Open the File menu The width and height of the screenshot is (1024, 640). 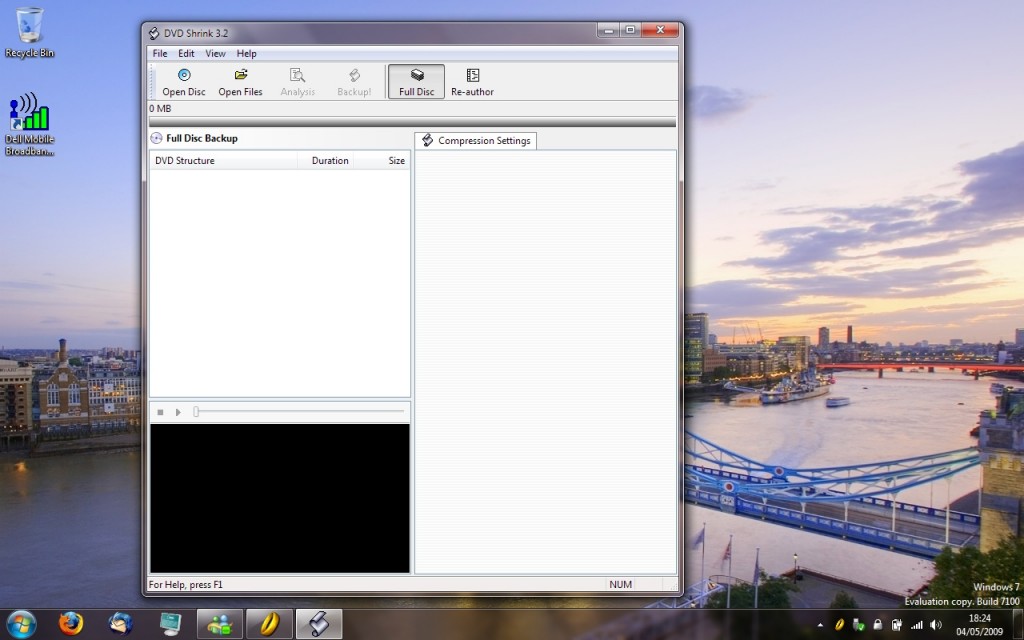[x=160, y=54]
